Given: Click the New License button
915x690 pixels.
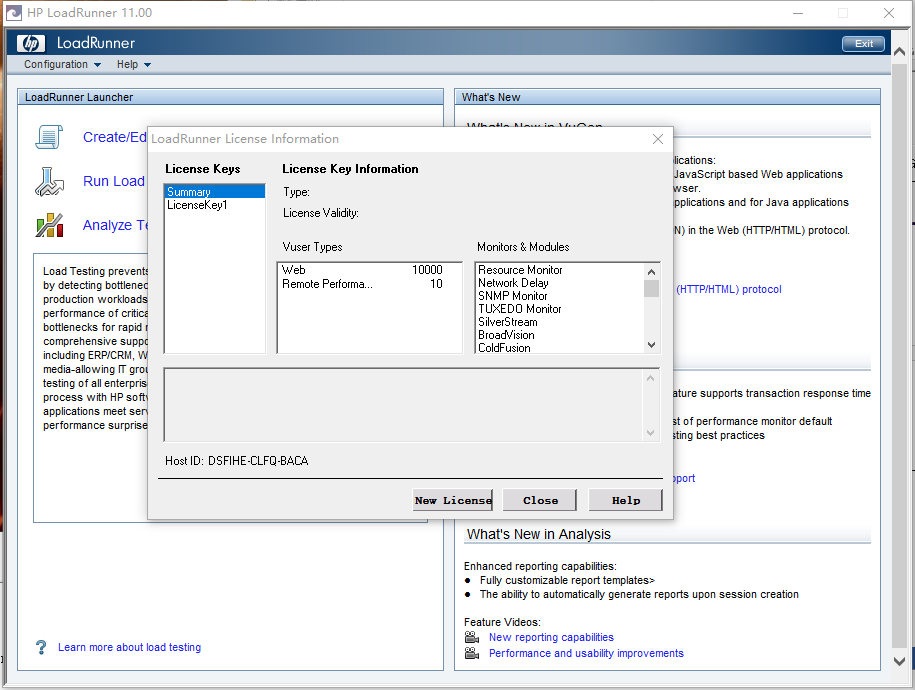Looking at the screenshot, I should 452,500.
